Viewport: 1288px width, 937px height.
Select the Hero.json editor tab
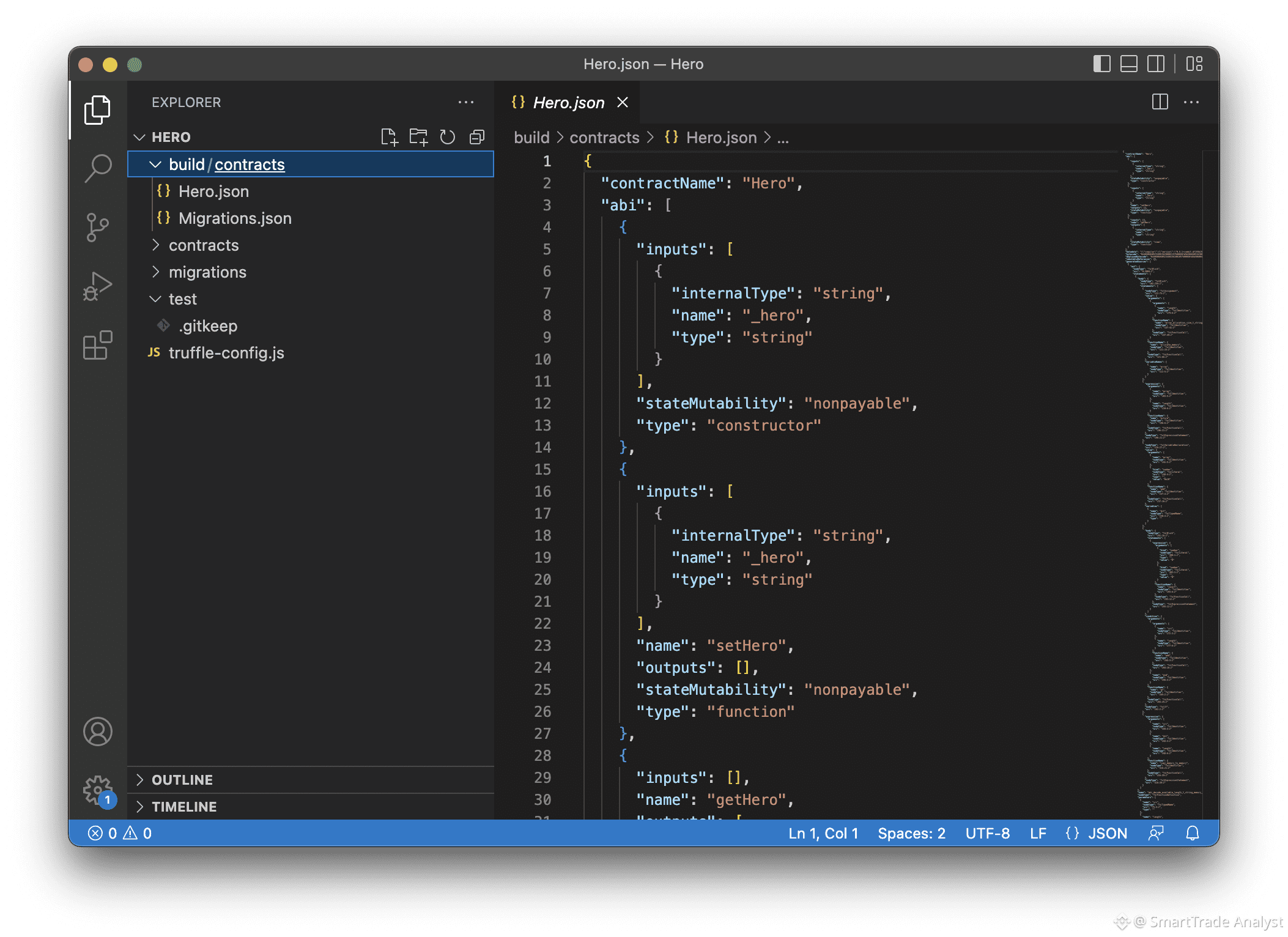[568, 103]
